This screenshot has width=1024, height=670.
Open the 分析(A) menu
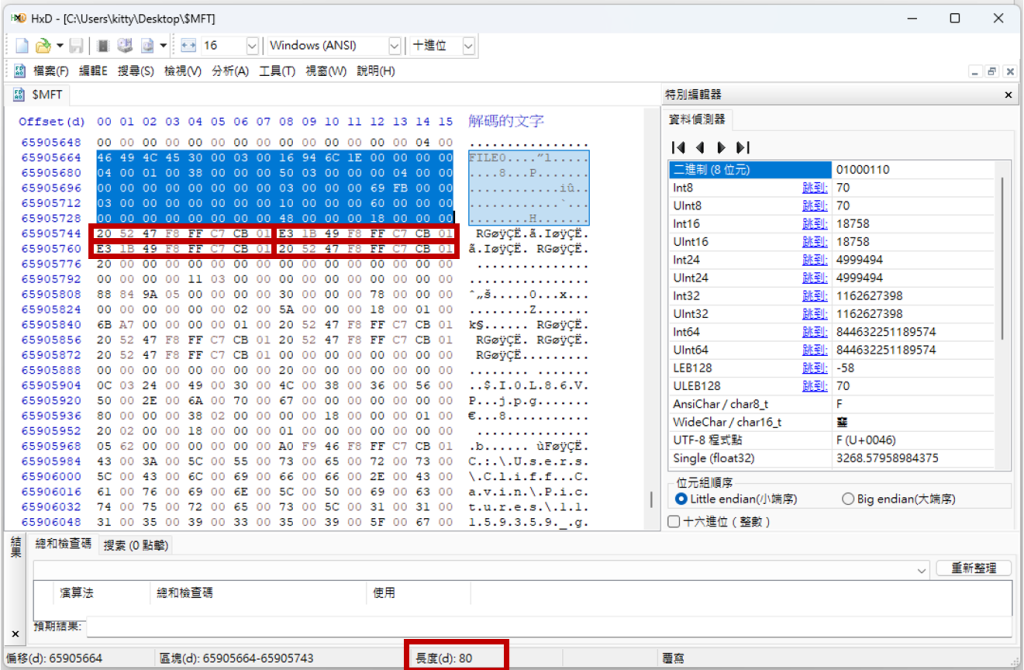230,71
